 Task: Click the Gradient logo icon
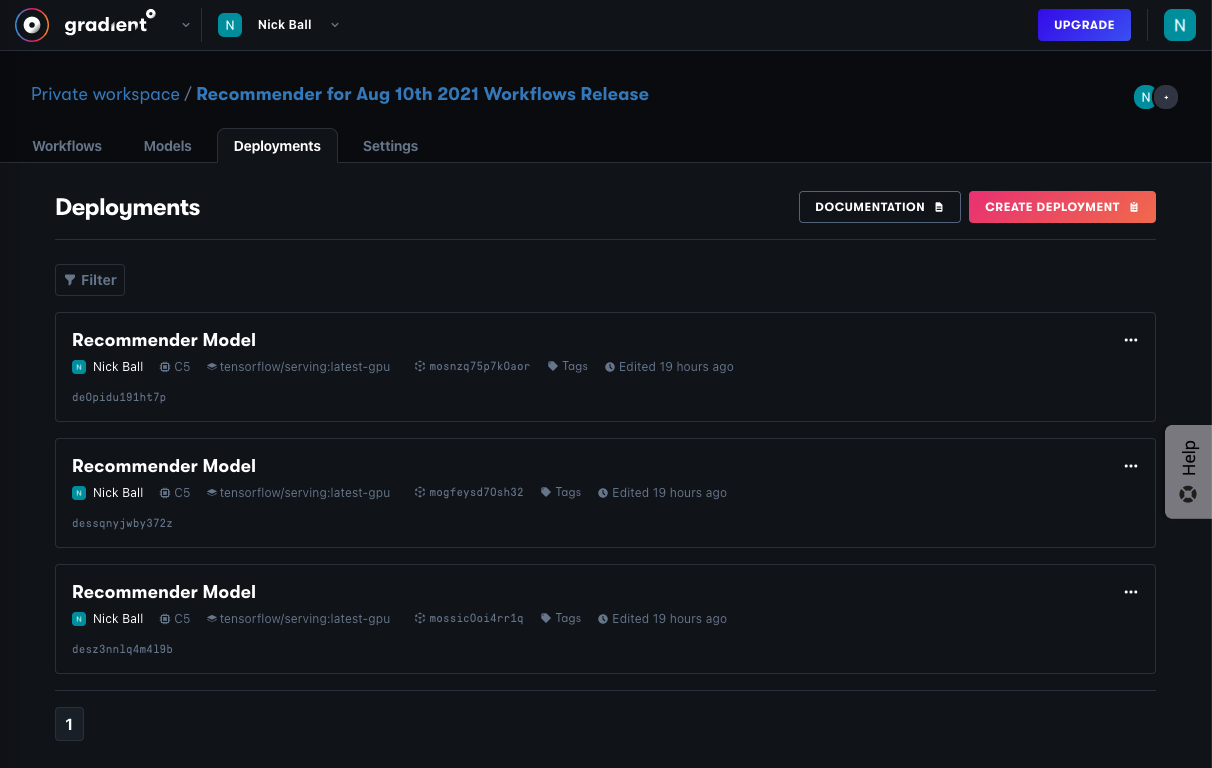coord(31,25)
